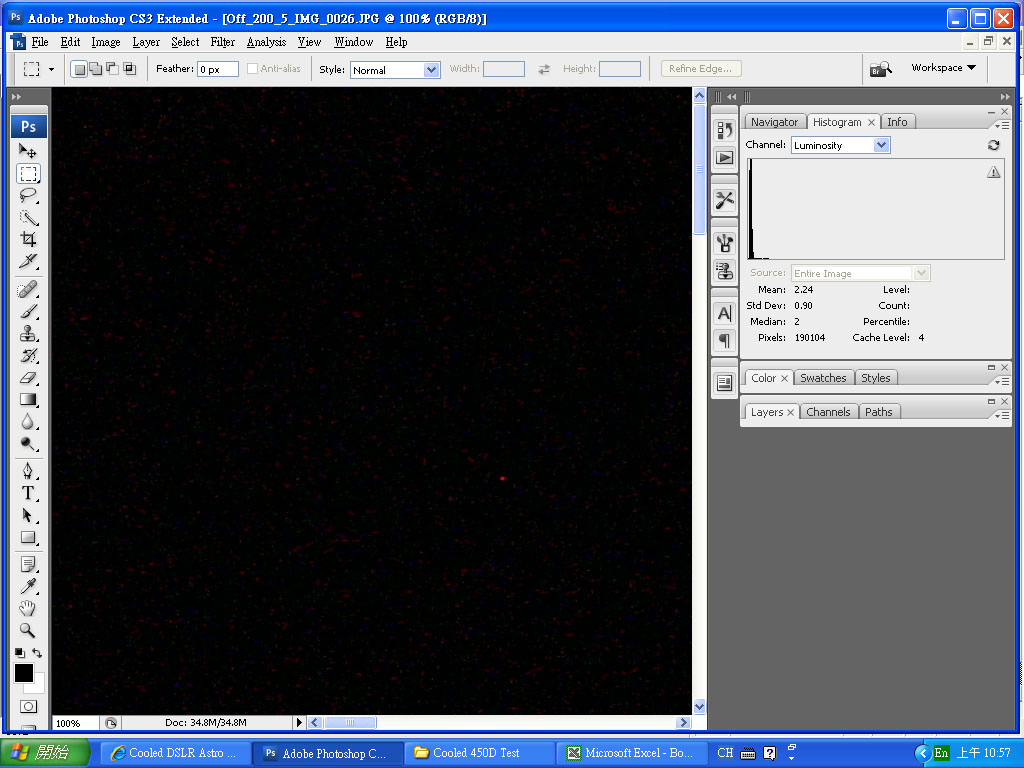Switch to the Channels tab

coord(828,412)
